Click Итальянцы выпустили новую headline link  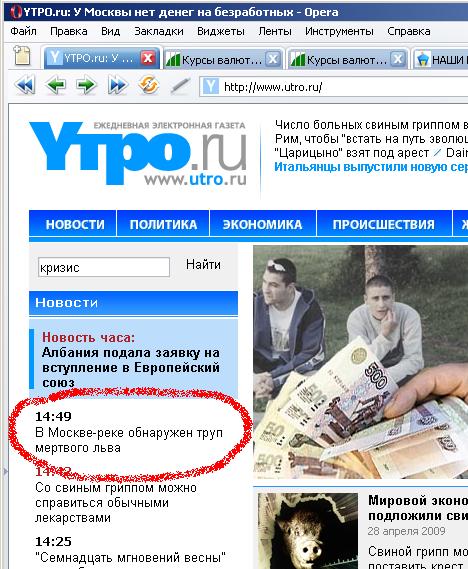(371, 167)
